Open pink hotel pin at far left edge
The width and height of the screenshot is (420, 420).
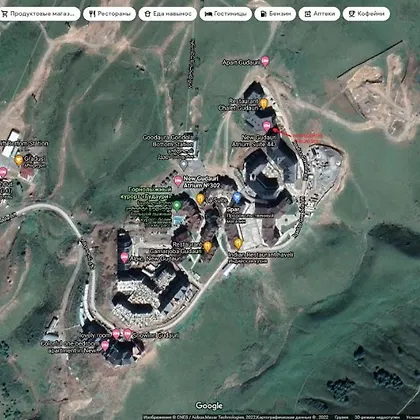(3, 172)
